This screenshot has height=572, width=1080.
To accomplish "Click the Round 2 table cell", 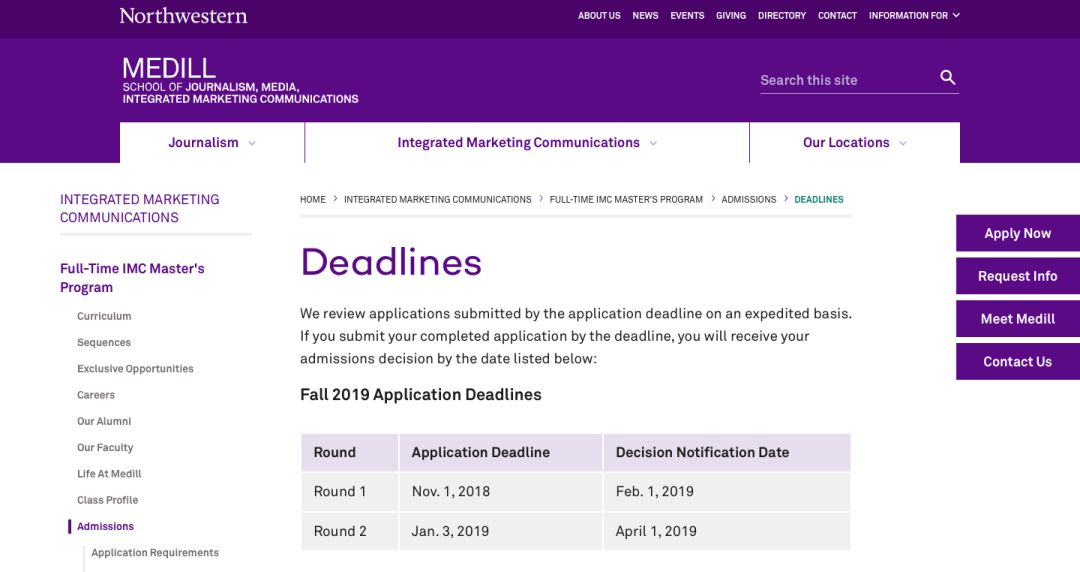I will 350,531.
